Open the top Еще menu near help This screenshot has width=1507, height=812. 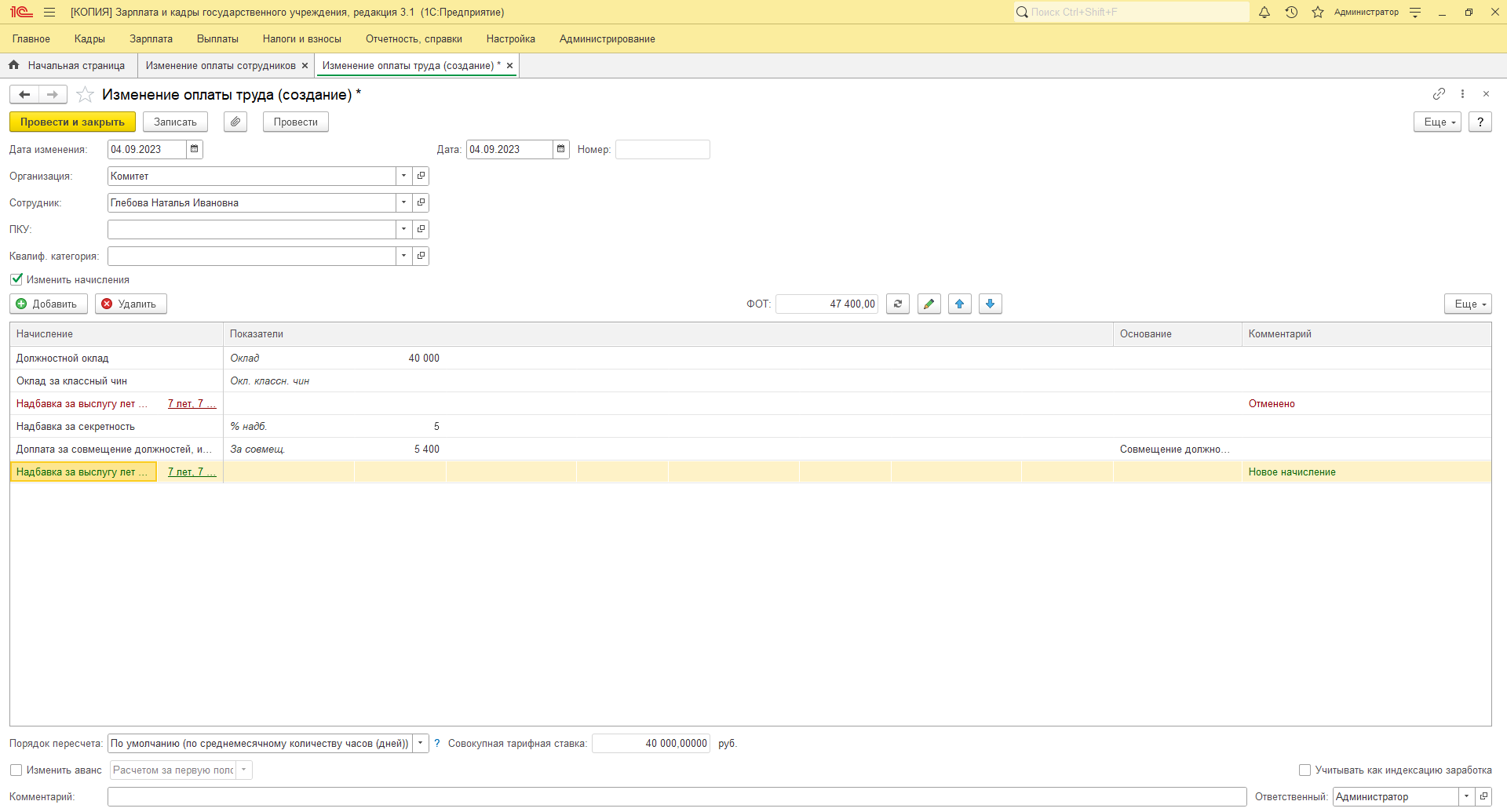click(x=1437, y=122)
